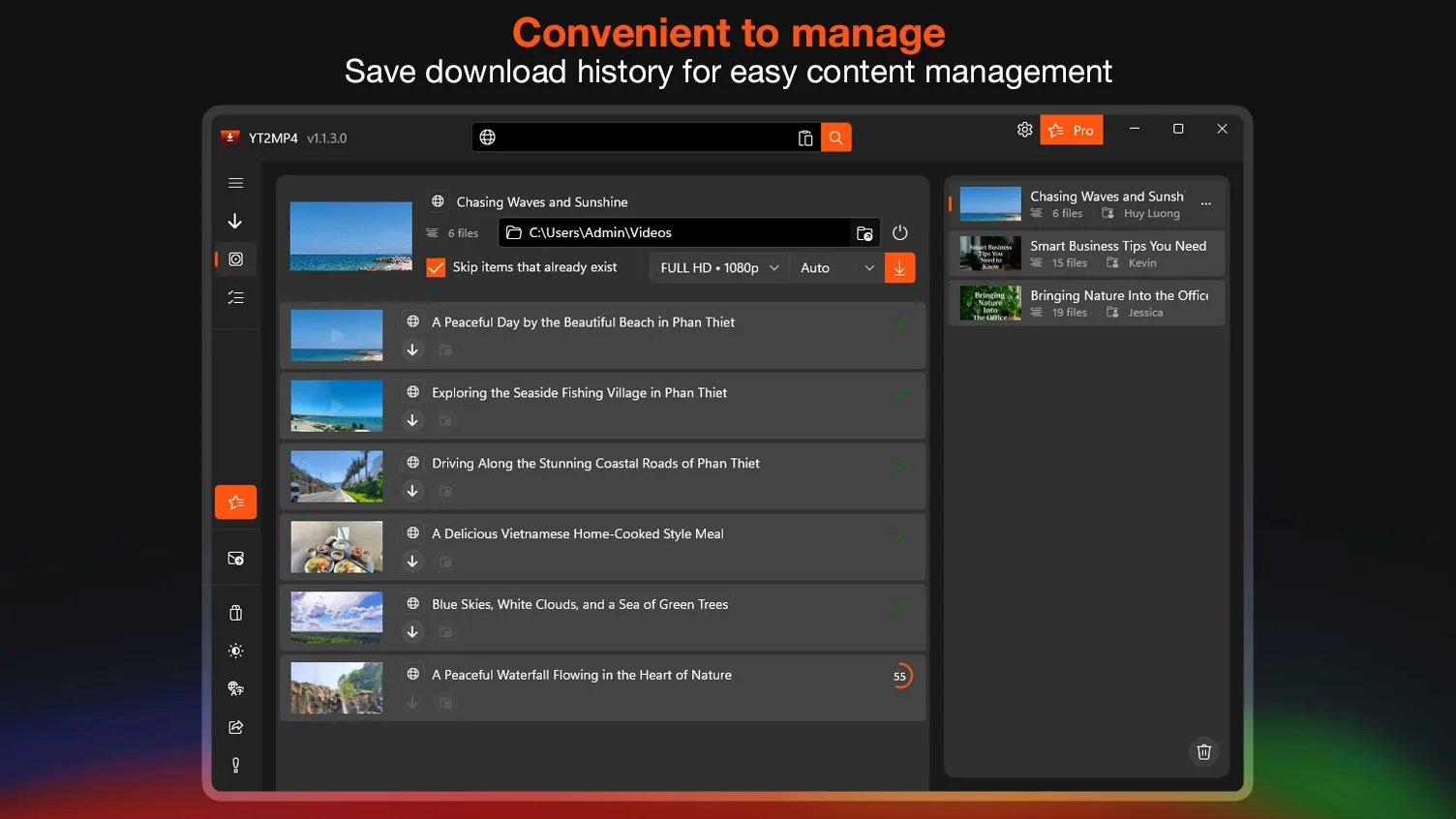Click the clipboard icon in the sidebar
Screen dimensions: 1456x819
(235, 613)
